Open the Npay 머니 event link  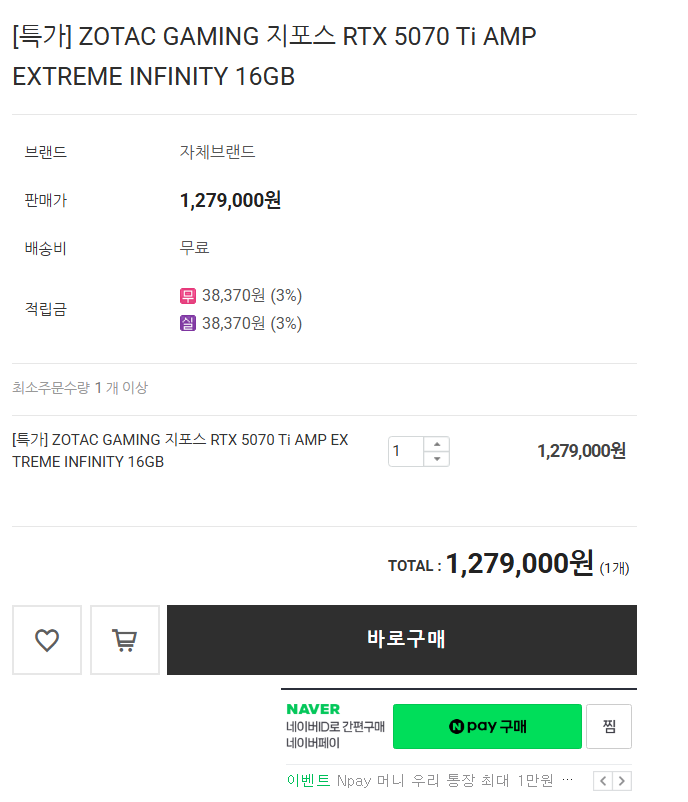(x=454, y=781)
